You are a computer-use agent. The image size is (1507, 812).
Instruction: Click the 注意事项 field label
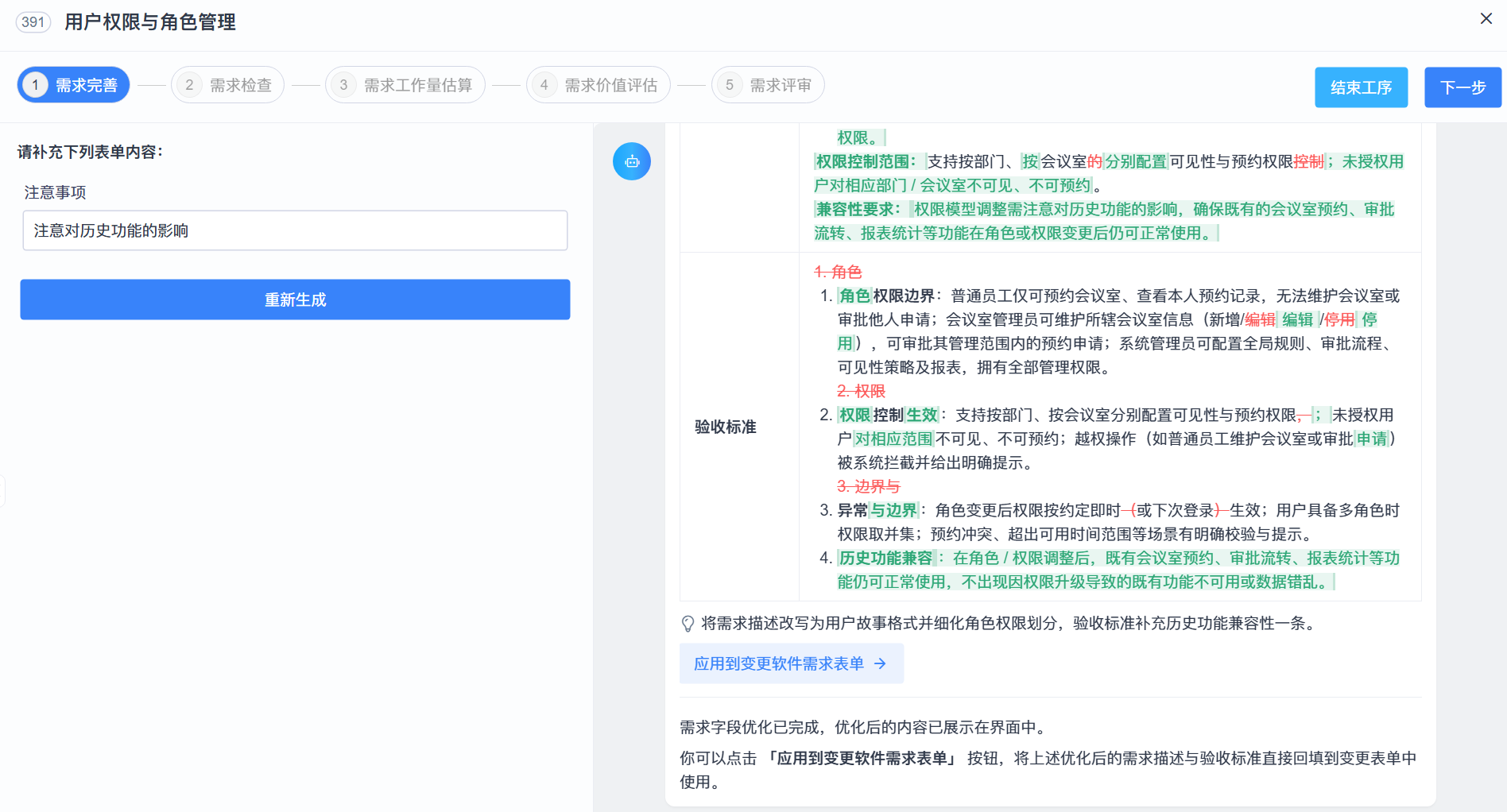click(x=55, y=192)
